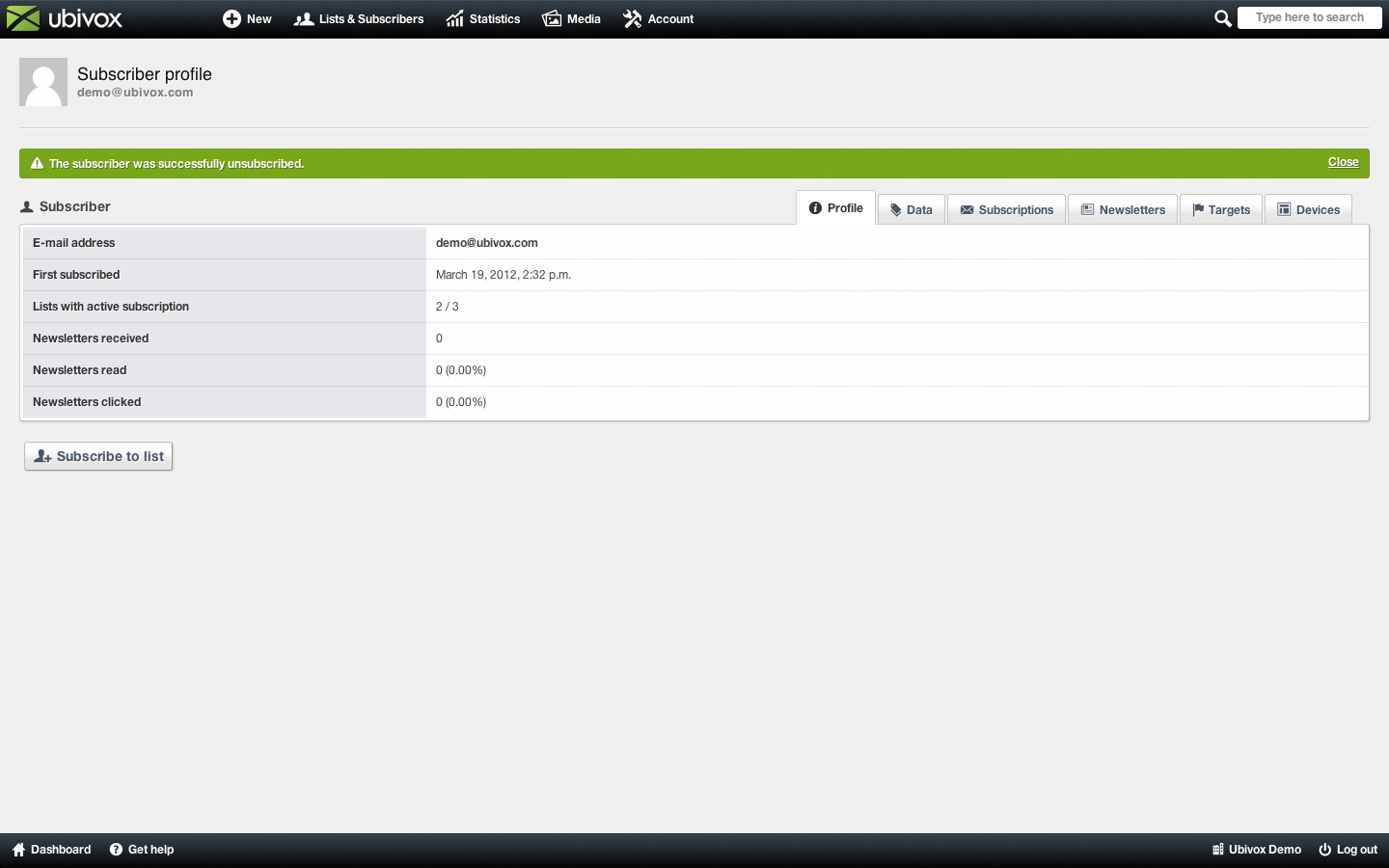
Task: Click demo@ubivox.com under page heading
Action: [135, 93]
